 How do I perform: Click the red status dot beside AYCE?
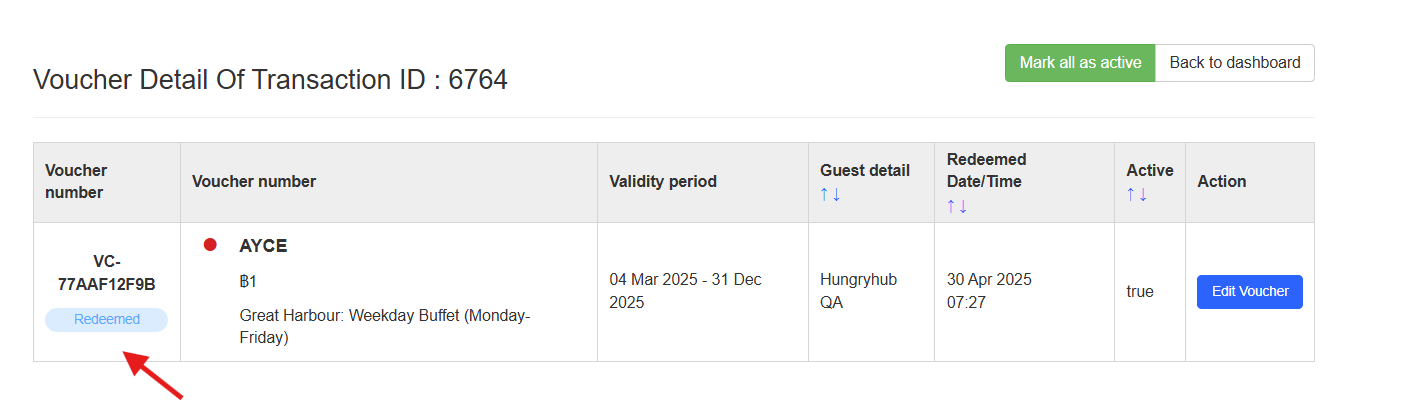(x=210, y=245)
